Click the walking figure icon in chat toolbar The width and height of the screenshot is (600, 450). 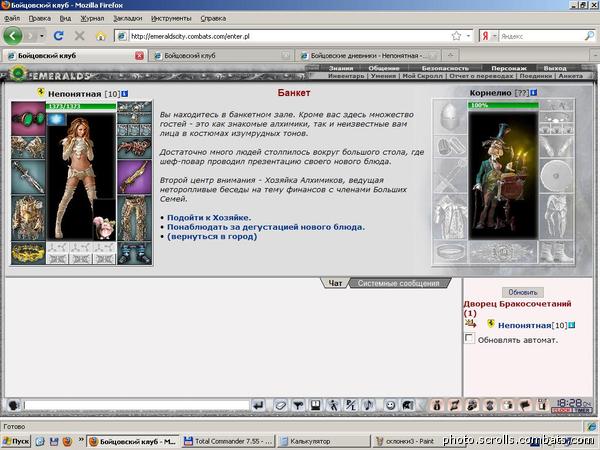[333, 405]
